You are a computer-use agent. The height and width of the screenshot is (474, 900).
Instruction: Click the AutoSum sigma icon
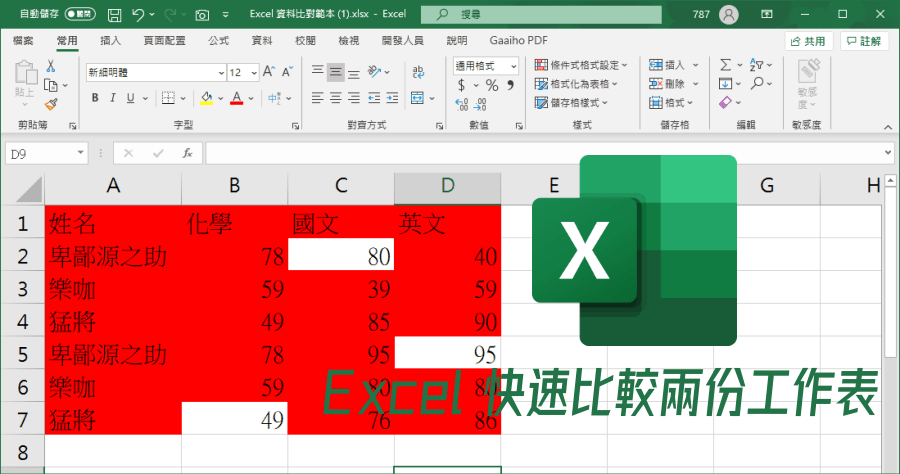click(726, 65)
